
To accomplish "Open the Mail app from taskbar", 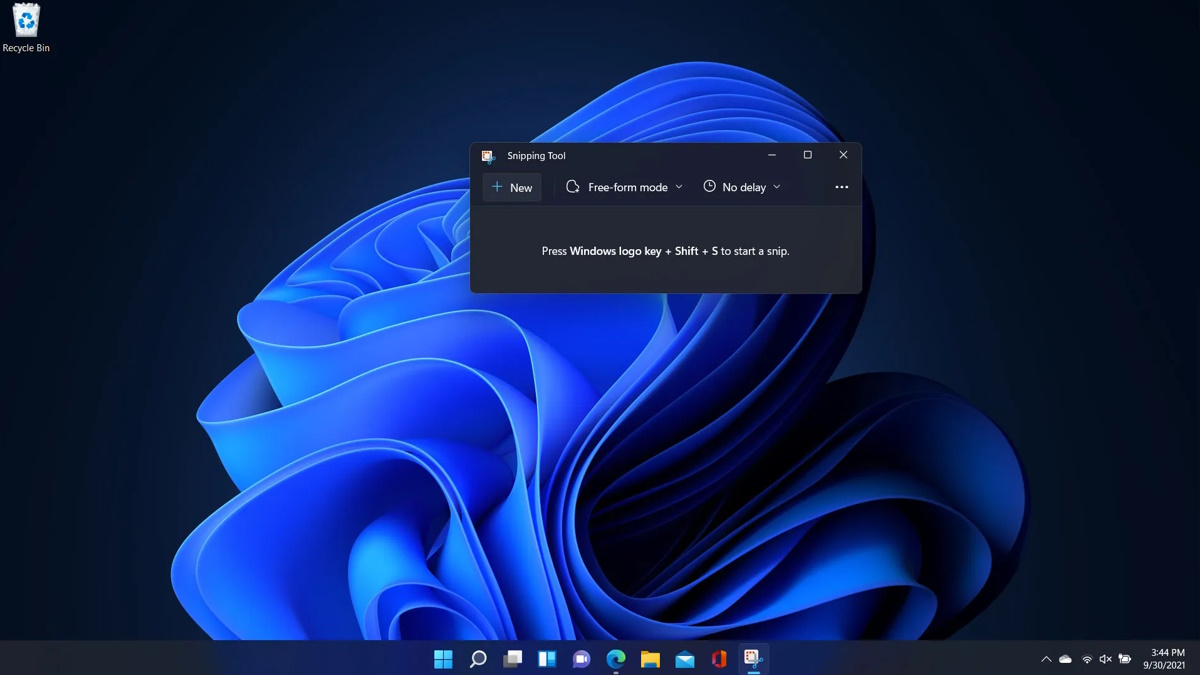I will click(x=685, y=659).
